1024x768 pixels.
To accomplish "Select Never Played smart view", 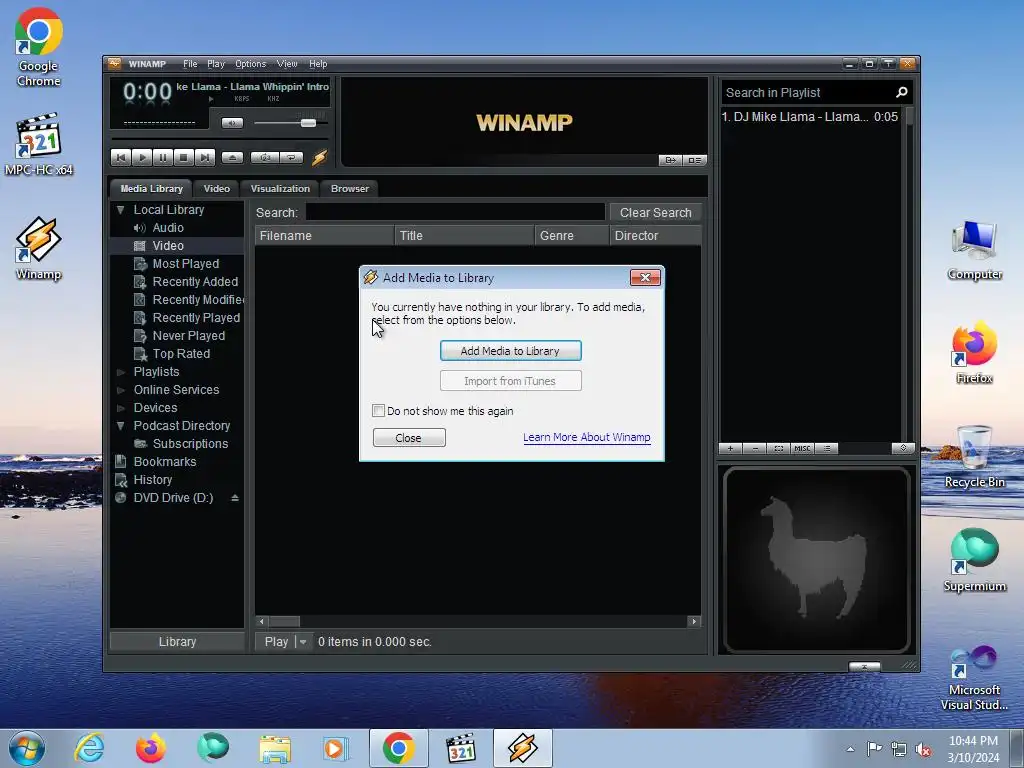I will point(188,336).
